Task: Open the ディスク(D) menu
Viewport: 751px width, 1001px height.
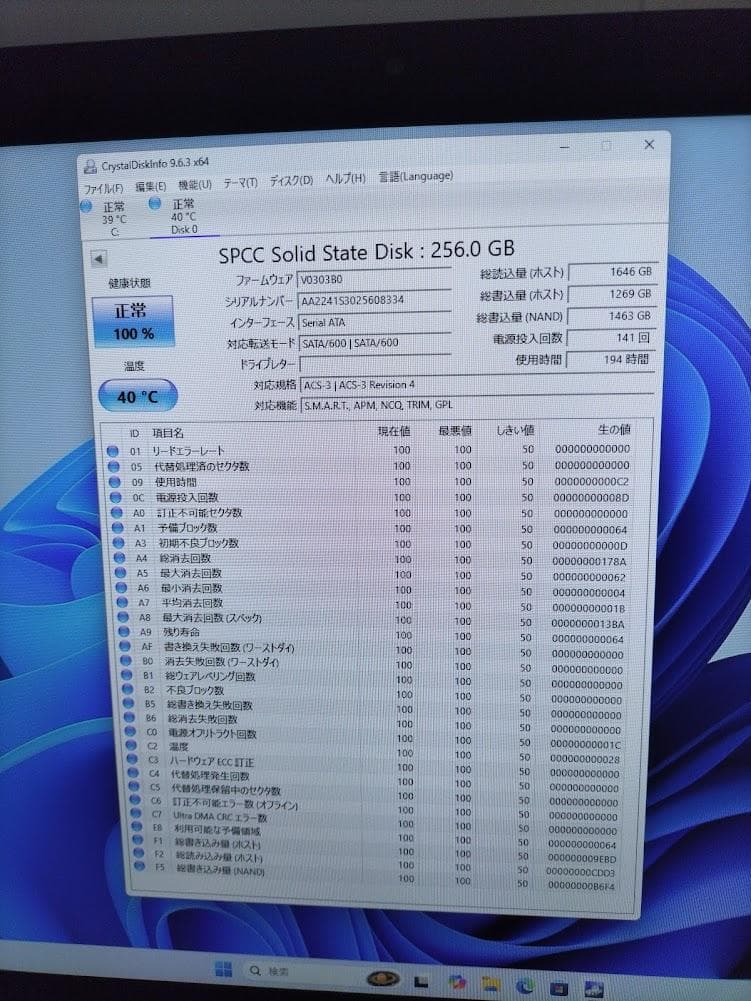Action: (x=291, y=181)
